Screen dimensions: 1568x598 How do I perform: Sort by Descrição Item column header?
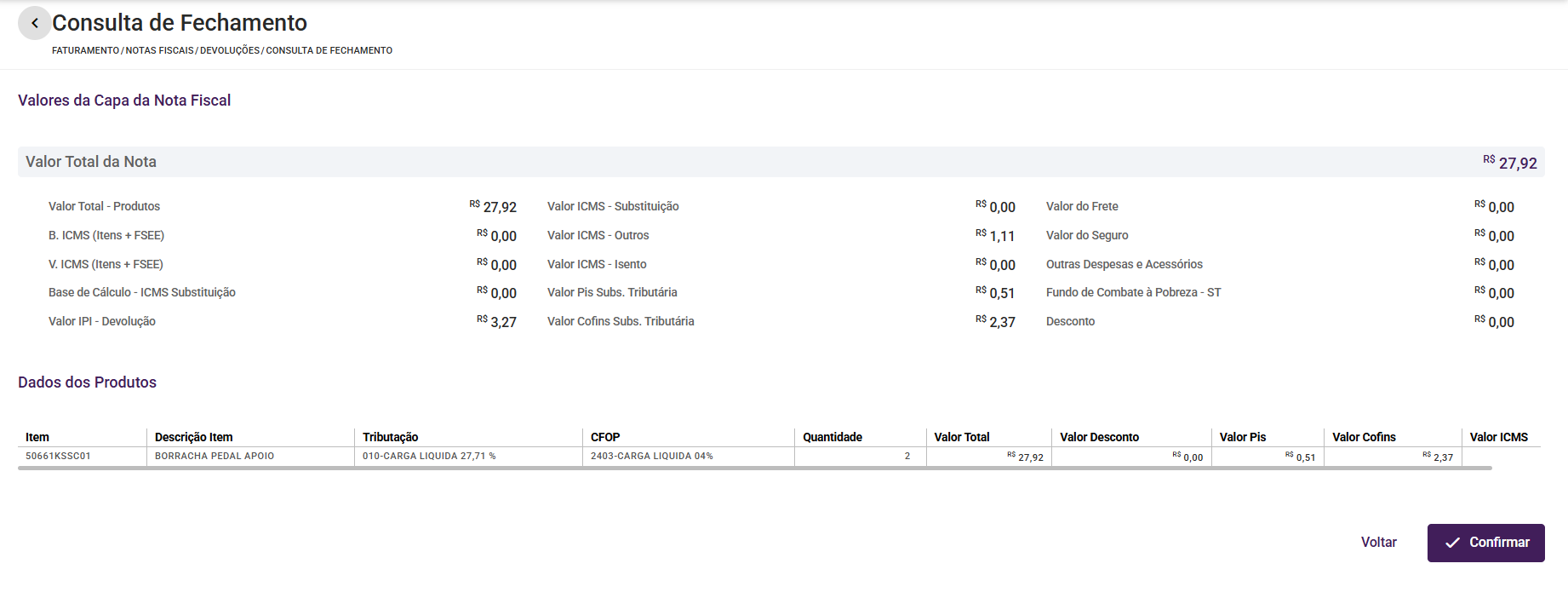click(x=194, y=437)
